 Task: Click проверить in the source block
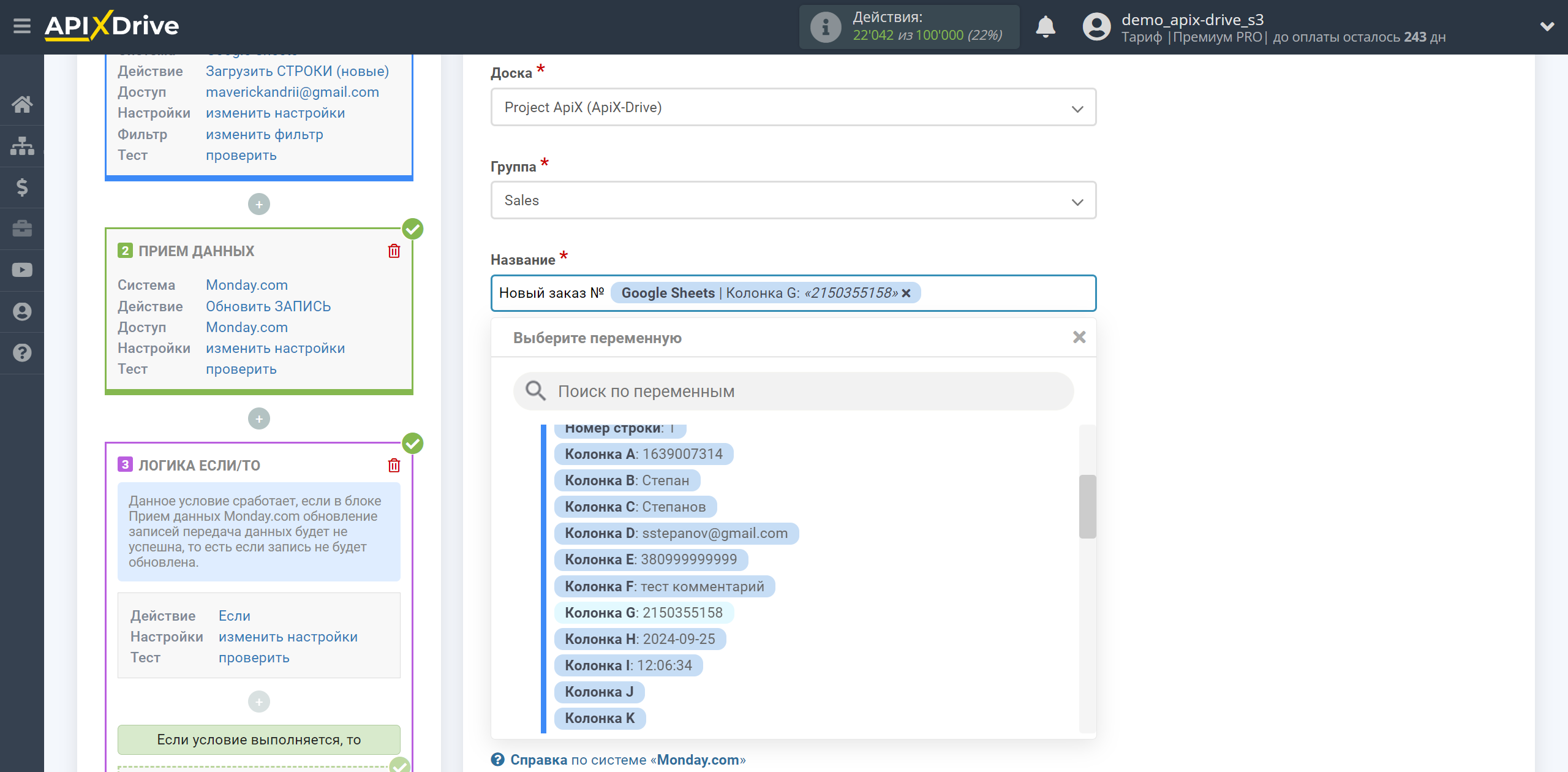pos(241,155)
